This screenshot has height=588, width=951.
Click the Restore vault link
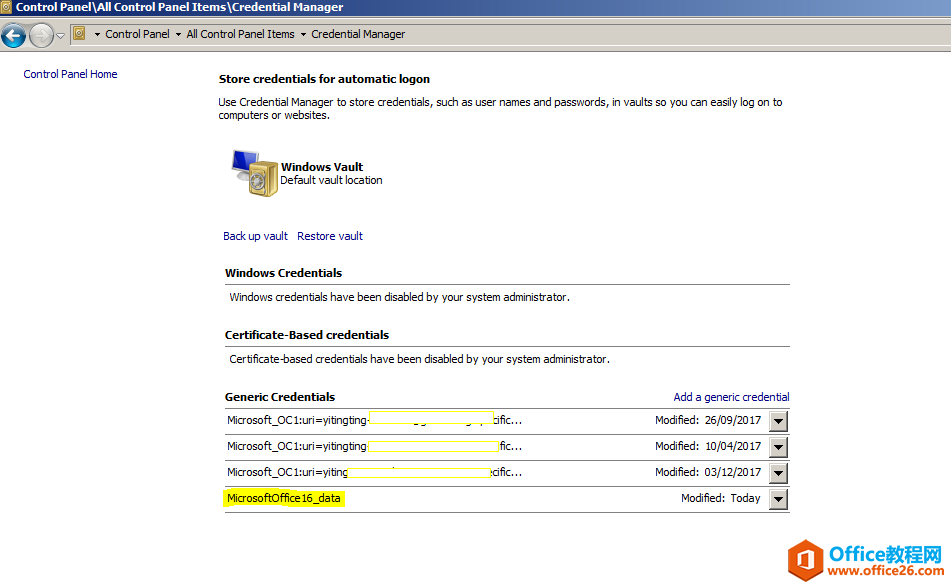coord(330,236)
